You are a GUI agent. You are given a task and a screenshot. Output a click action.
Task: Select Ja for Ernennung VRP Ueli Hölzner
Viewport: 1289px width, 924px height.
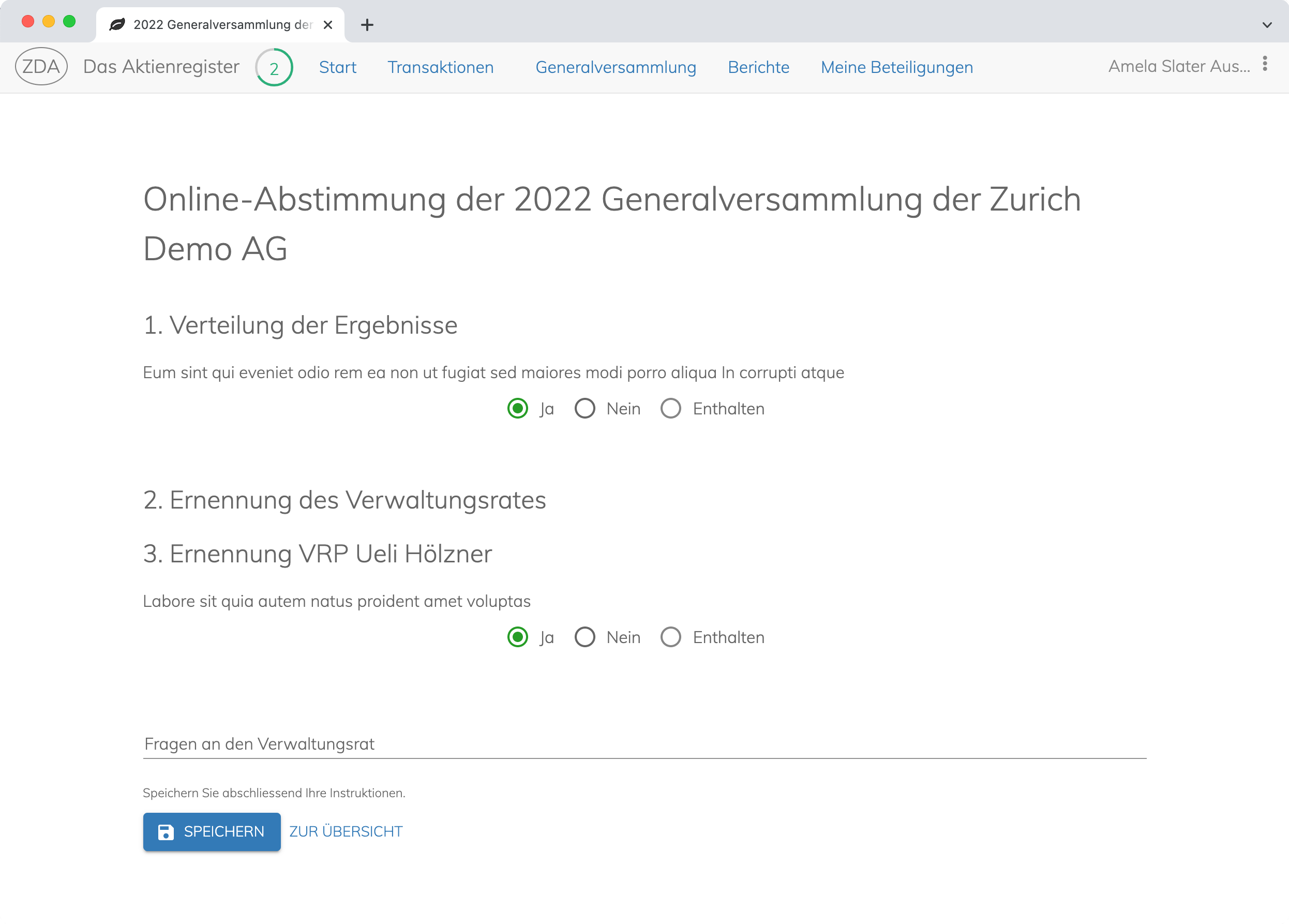517,637
